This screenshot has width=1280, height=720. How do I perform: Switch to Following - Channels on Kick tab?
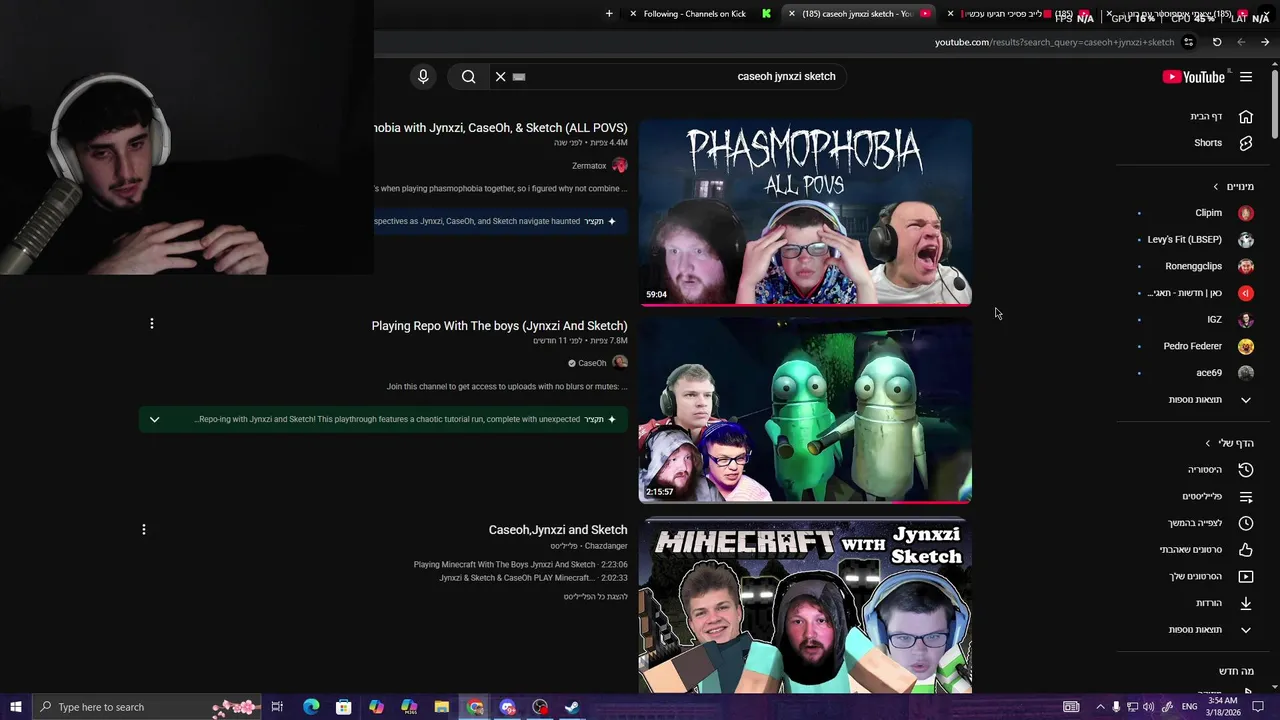pos(694,14)
